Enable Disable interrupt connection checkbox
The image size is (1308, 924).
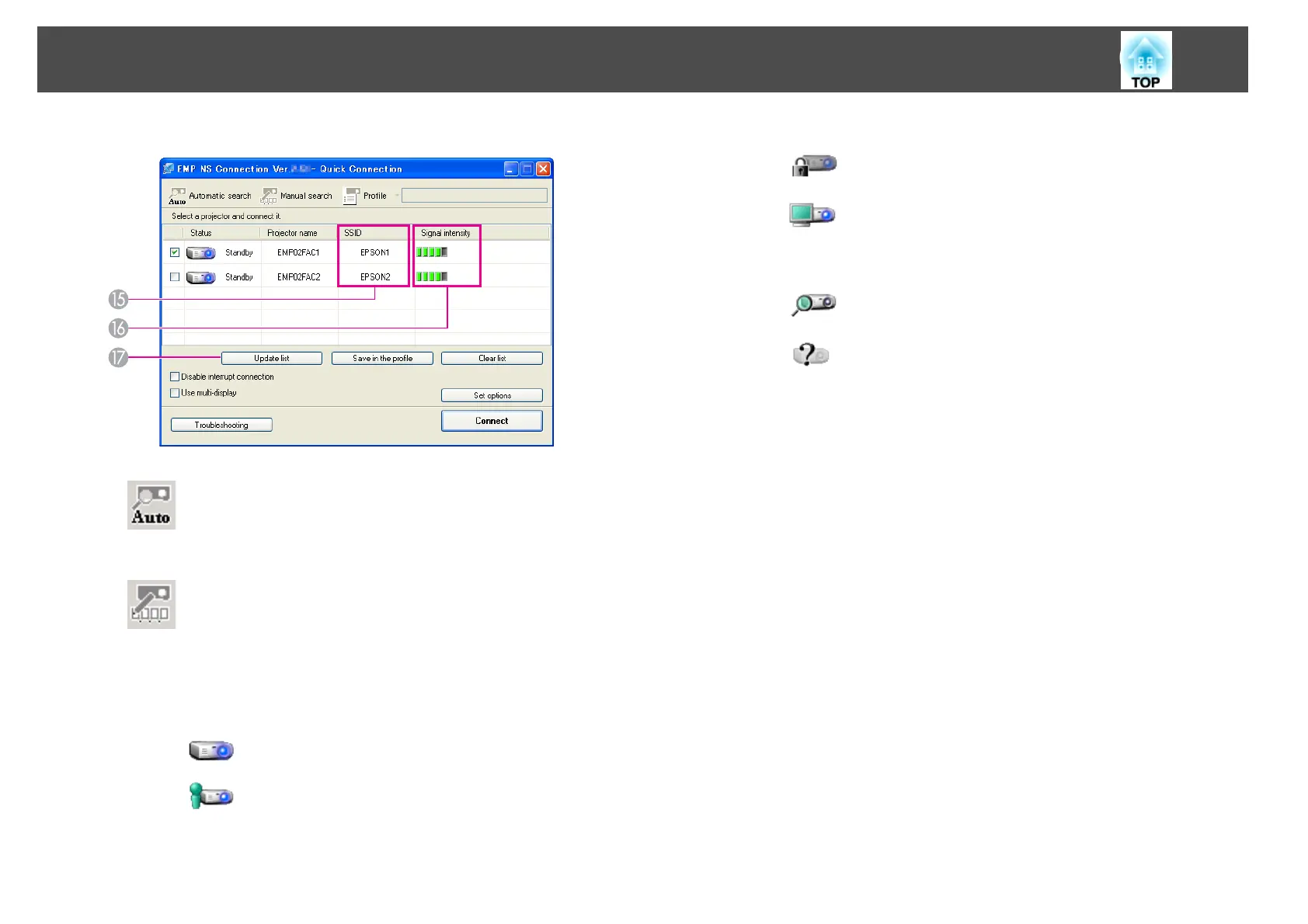(x=175, y=377)
